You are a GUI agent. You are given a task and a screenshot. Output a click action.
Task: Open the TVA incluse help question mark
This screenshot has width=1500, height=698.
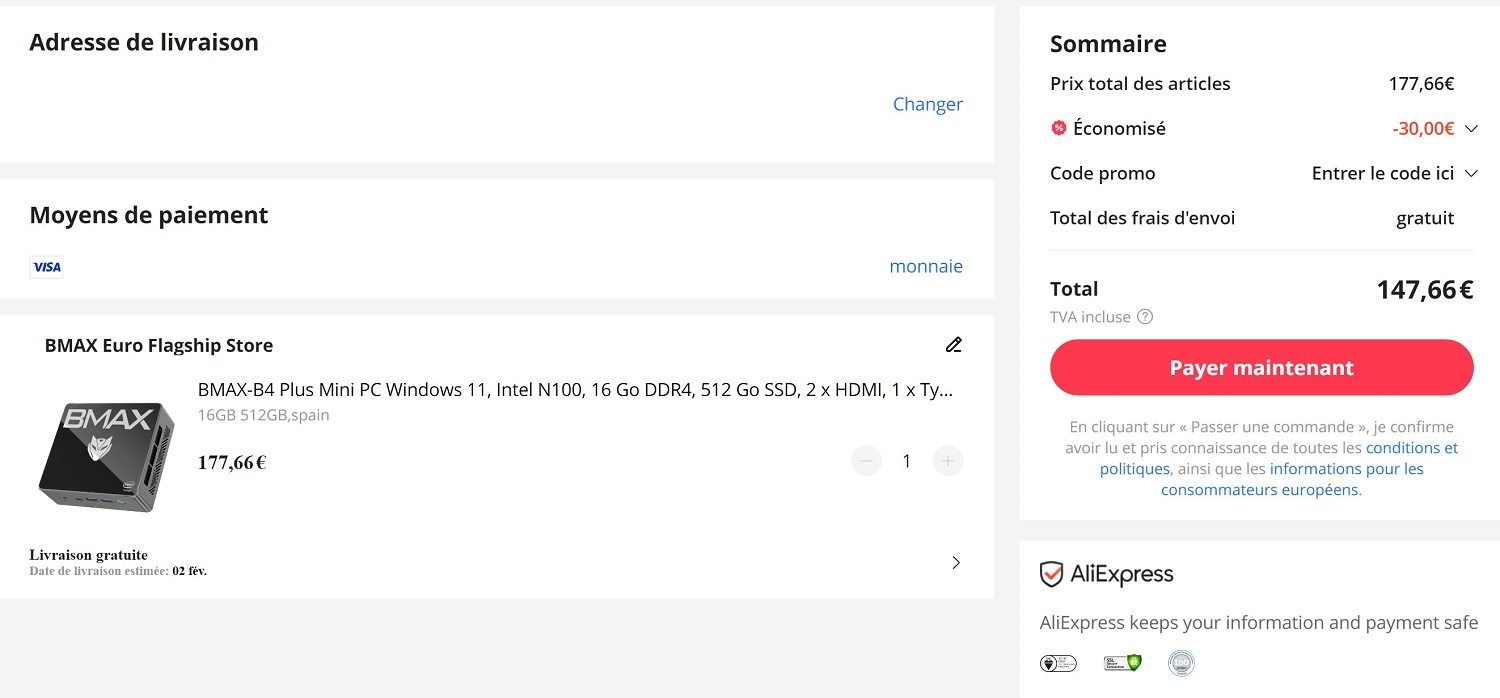click(1145, 317)
